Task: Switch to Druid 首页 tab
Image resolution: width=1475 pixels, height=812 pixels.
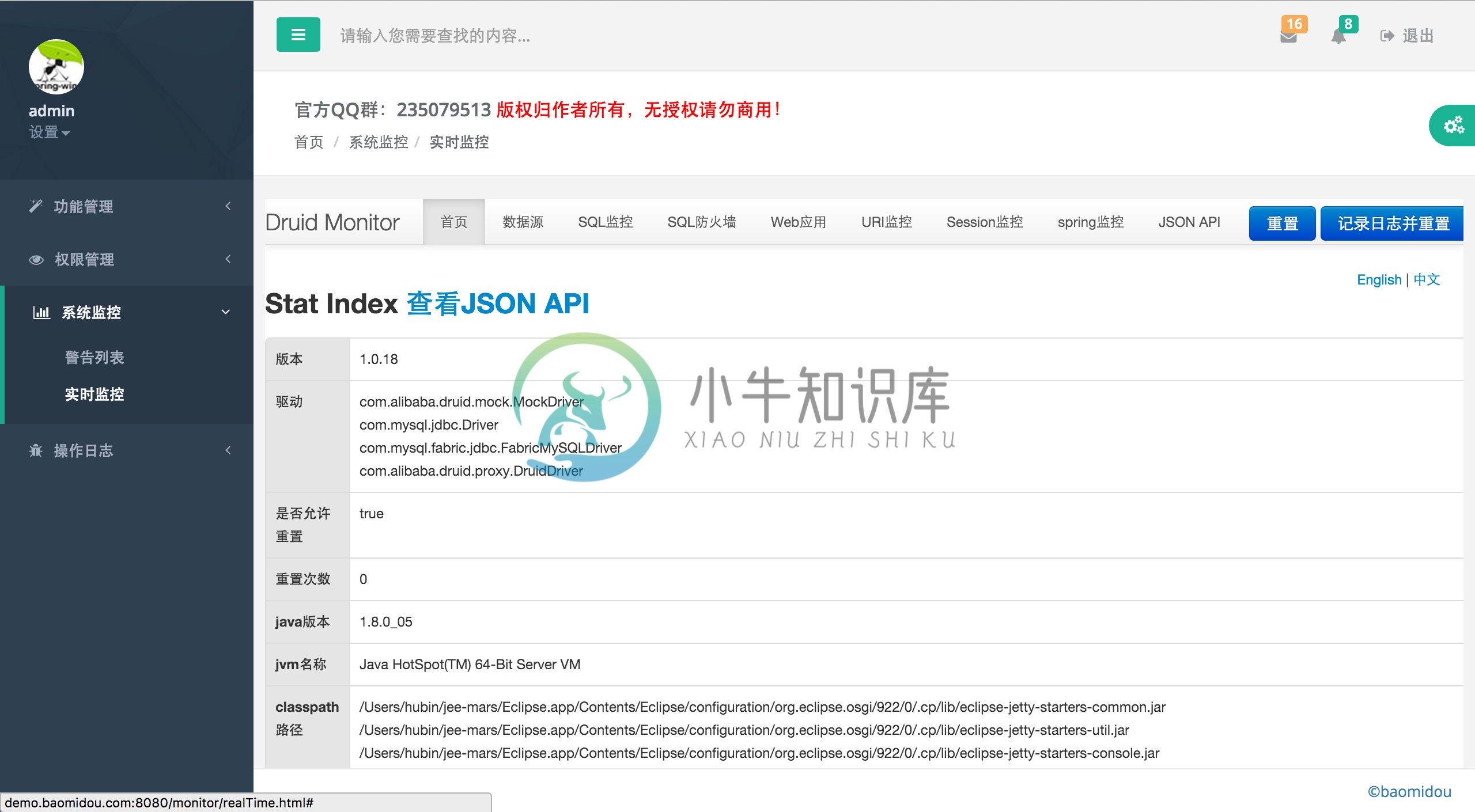Action: (454, 222)
